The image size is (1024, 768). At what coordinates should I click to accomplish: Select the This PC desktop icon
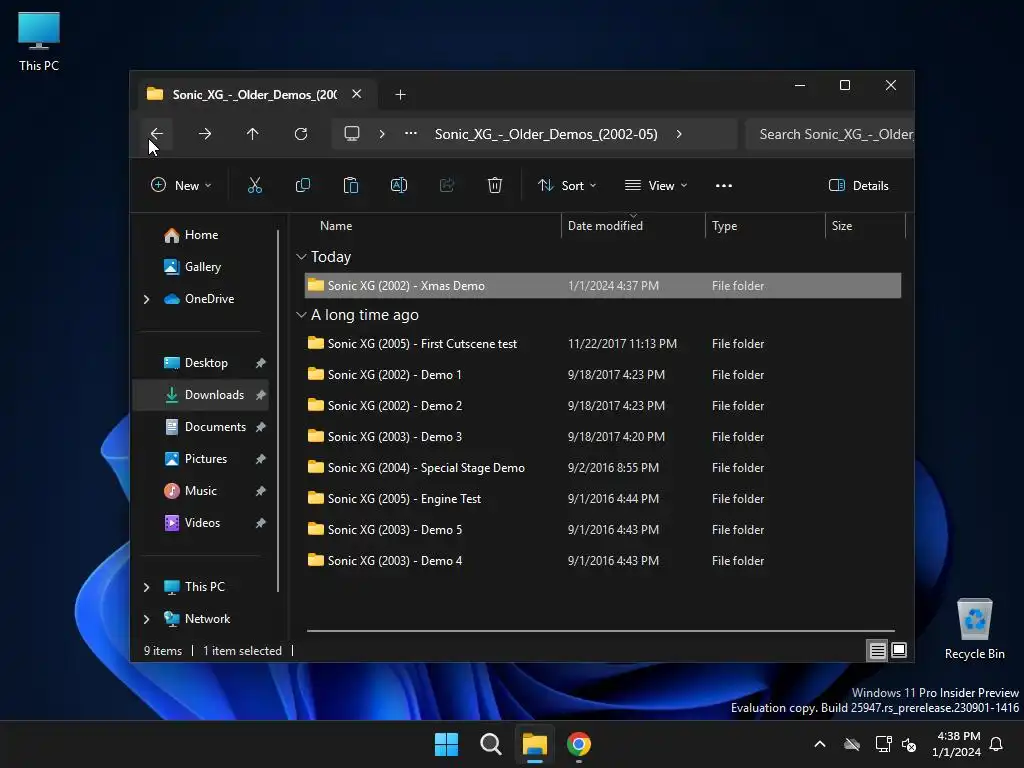(39, 41)
